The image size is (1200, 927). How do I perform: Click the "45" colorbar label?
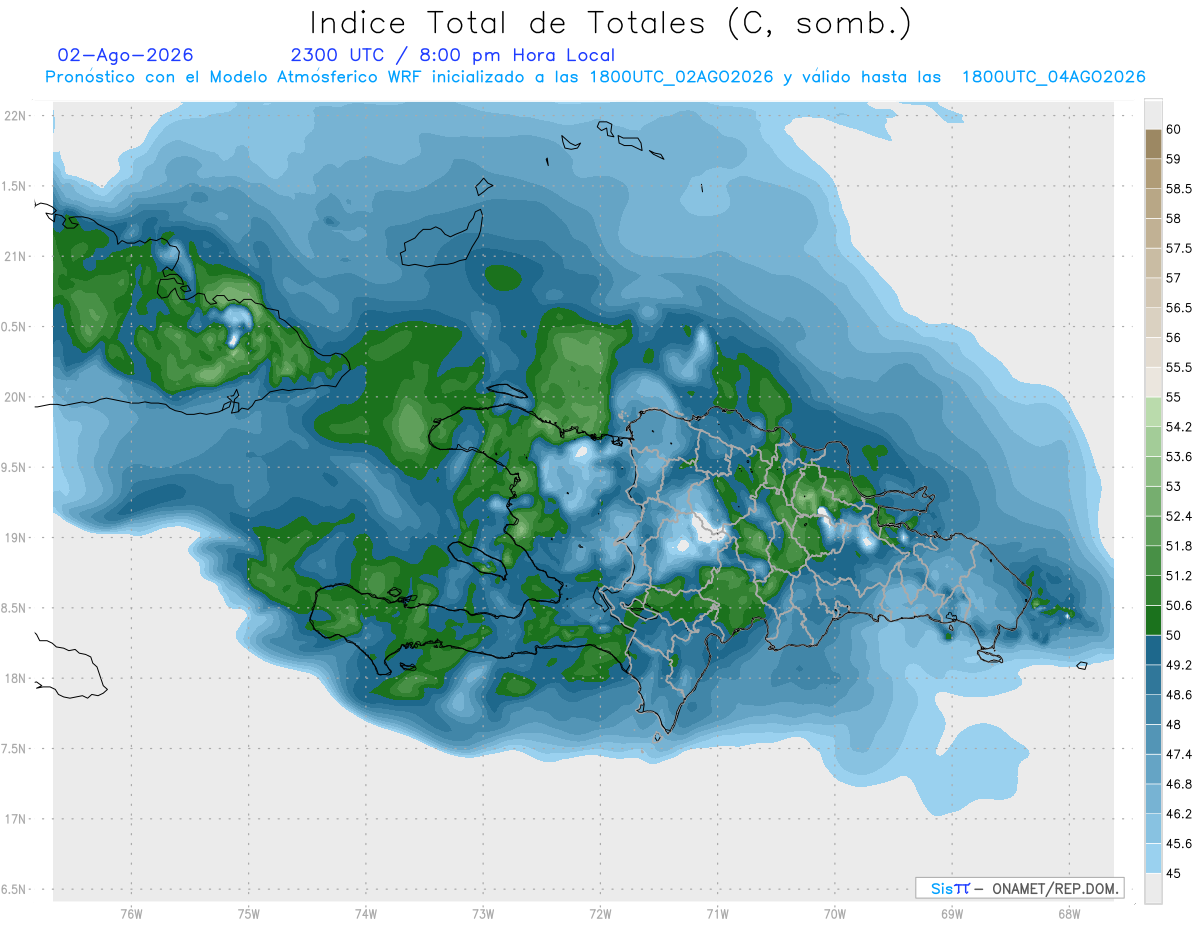tap(1174, 874)
